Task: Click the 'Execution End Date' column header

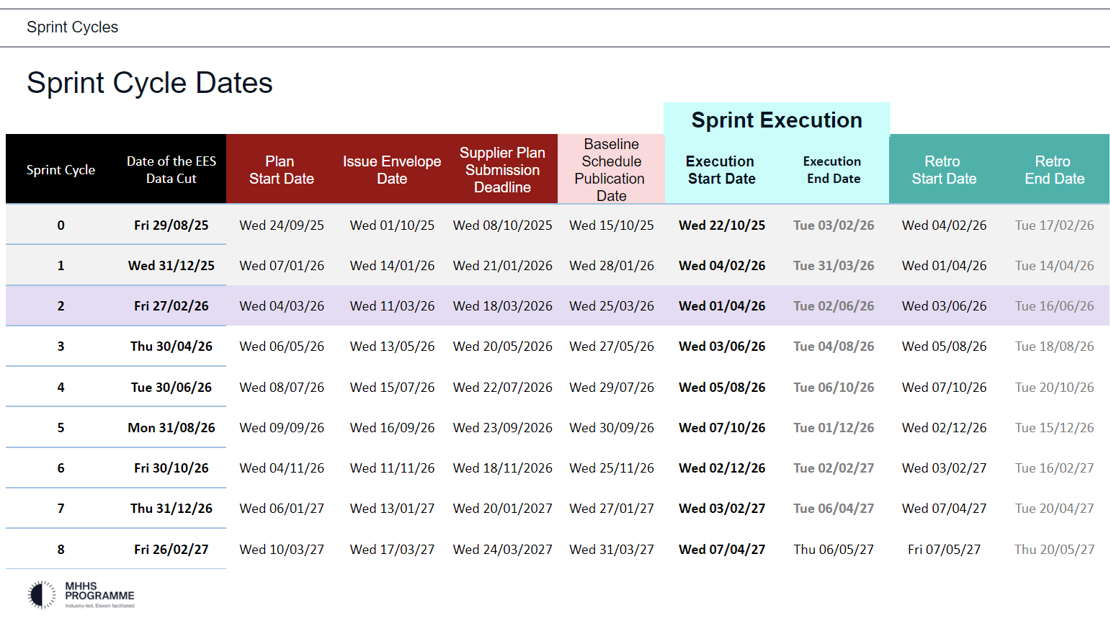Action: pos(833,169)
